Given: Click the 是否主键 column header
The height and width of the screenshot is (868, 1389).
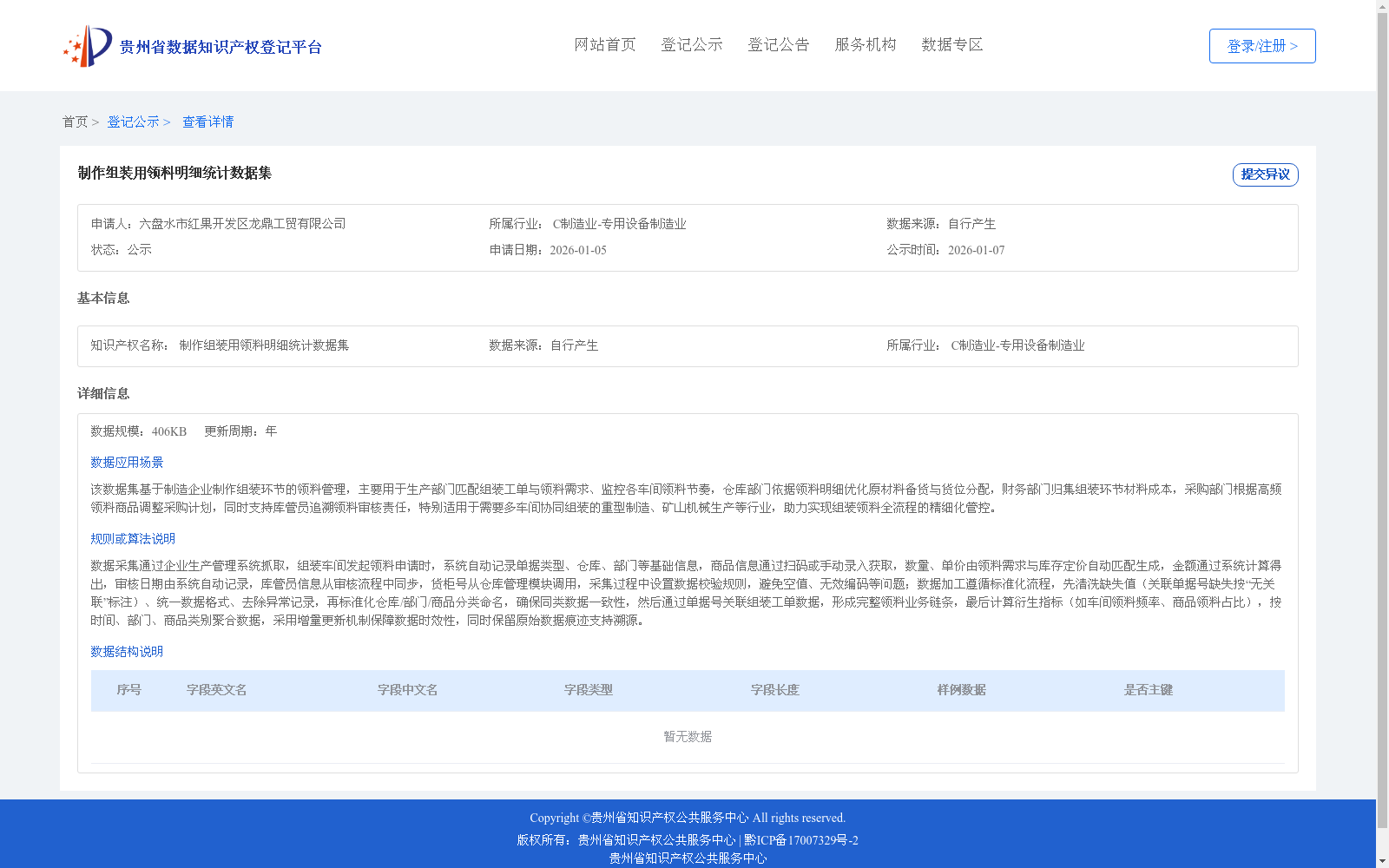Looking at the screenshot, I should coord(1149,690).
